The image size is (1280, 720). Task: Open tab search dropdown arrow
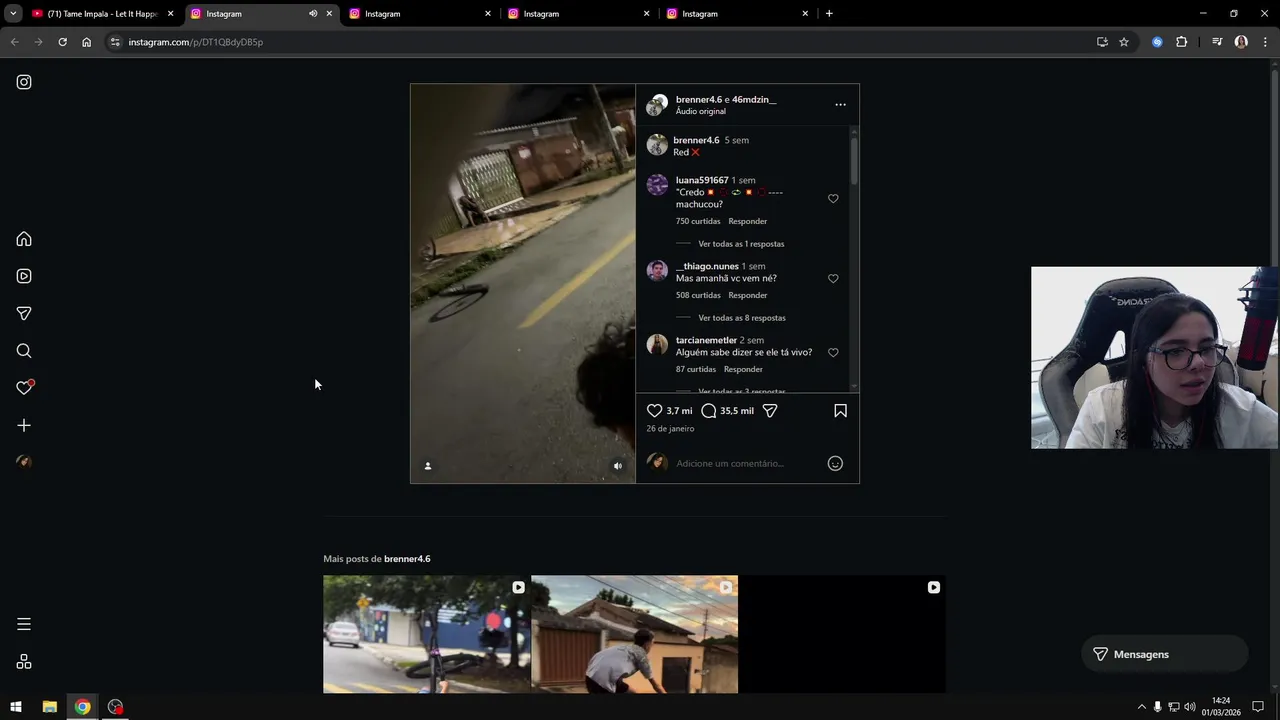[13, 14]
